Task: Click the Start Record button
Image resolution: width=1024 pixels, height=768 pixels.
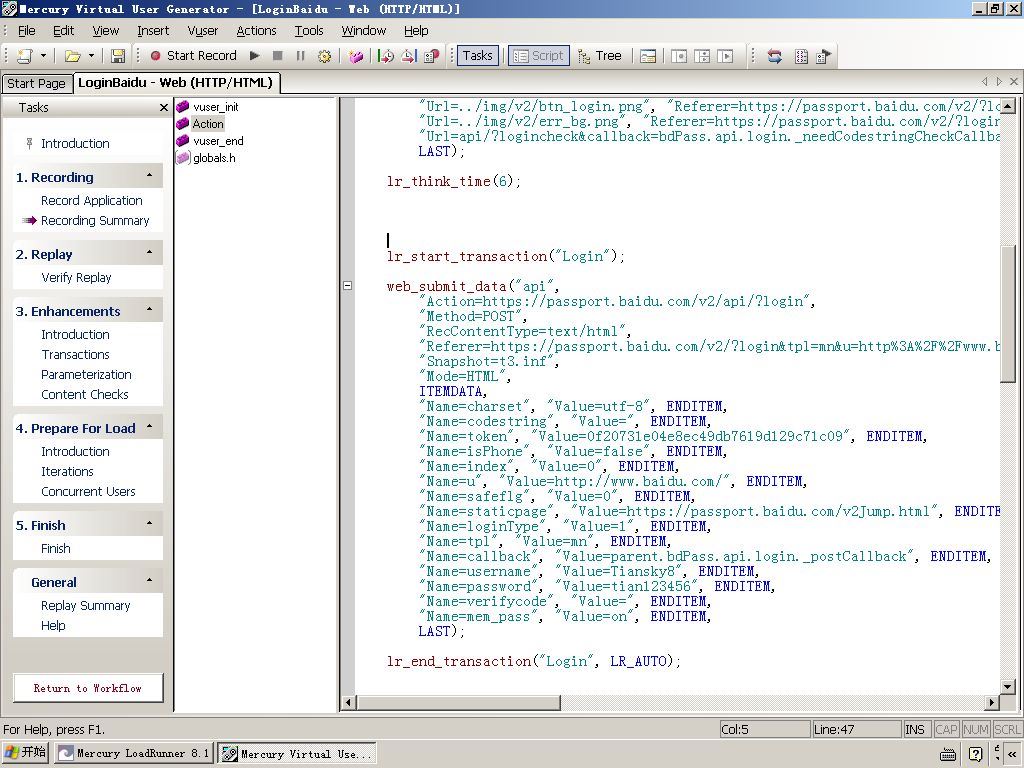Action: [193, 56]
